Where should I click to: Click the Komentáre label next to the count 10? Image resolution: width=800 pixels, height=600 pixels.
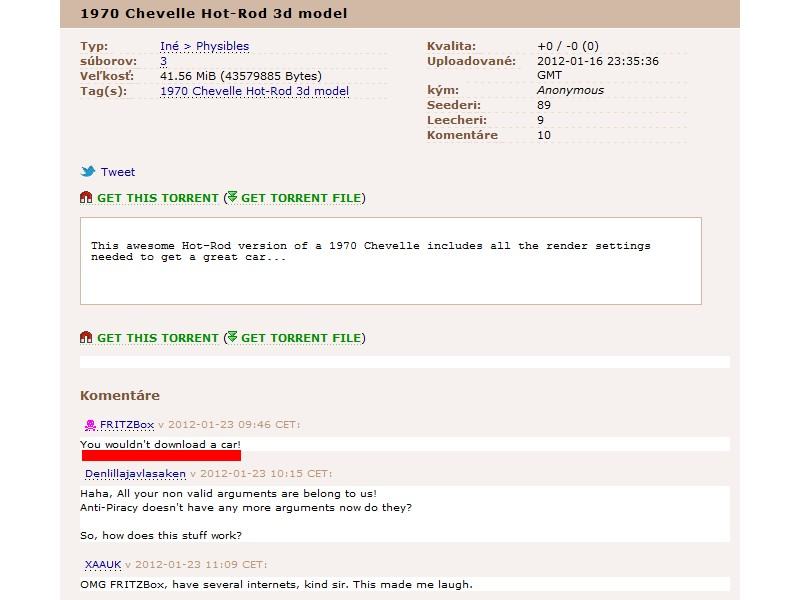462,135
